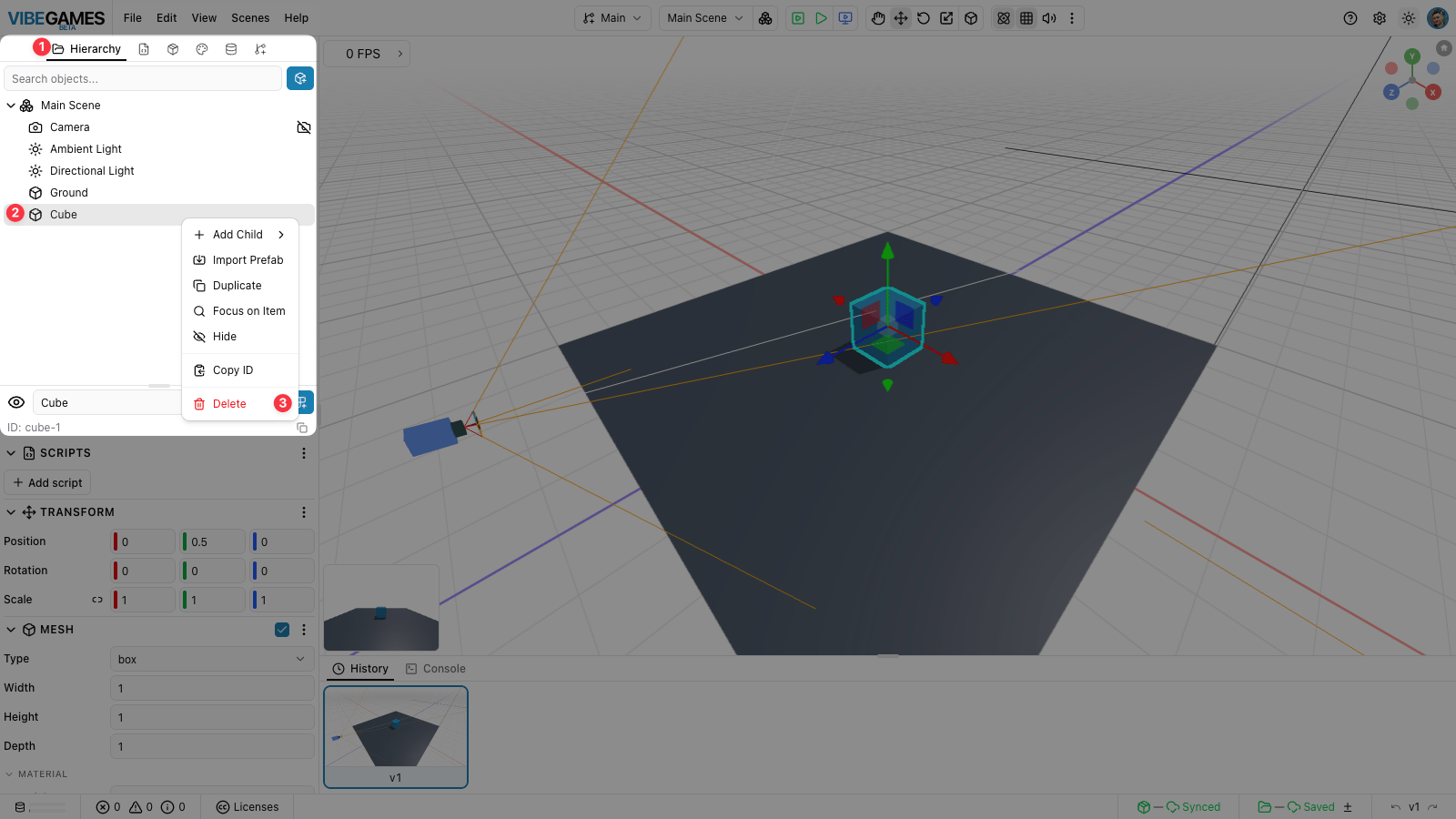Open the prefabs cube tab icon
The height and width of the screenshot is (819, 1456).
[173, 49]
